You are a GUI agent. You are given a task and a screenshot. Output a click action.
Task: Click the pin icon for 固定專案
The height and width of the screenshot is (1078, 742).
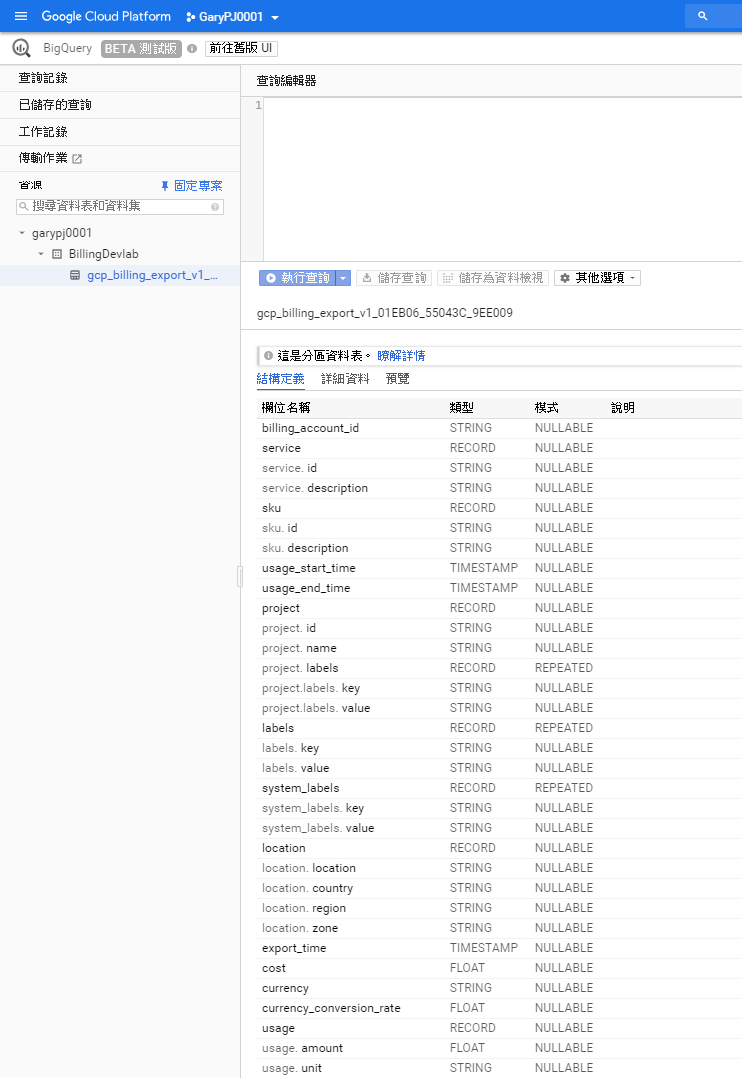tap(164, 186)
